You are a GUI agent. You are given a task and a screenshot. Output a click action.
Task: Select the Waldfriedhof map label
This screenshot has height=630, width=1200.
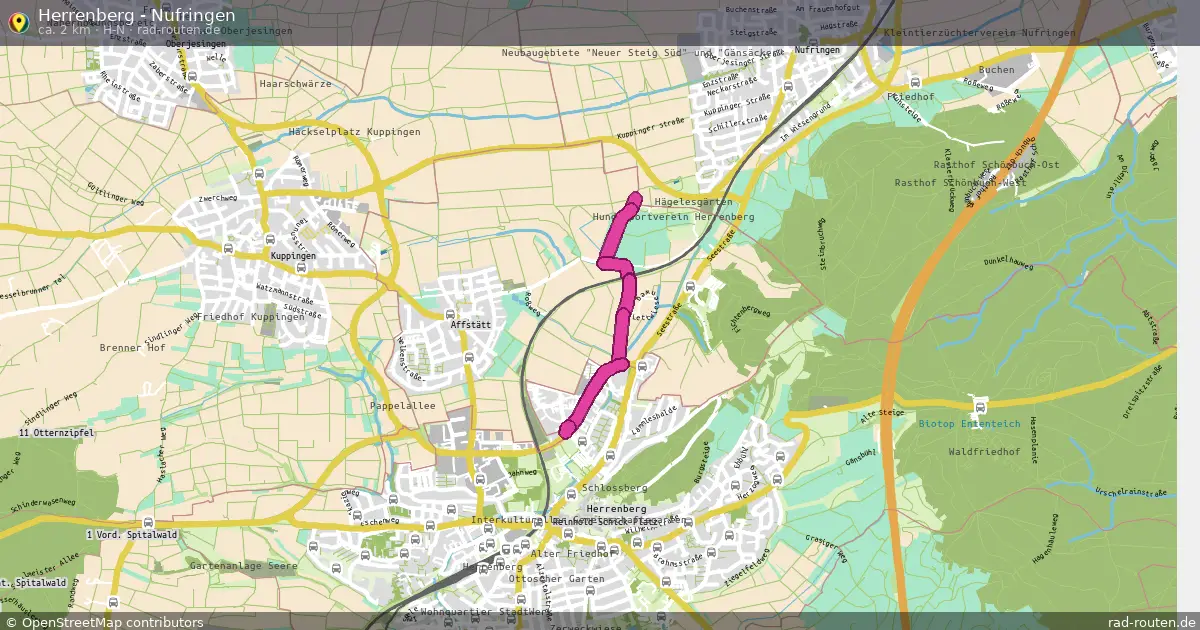click(x=984, y=451)
